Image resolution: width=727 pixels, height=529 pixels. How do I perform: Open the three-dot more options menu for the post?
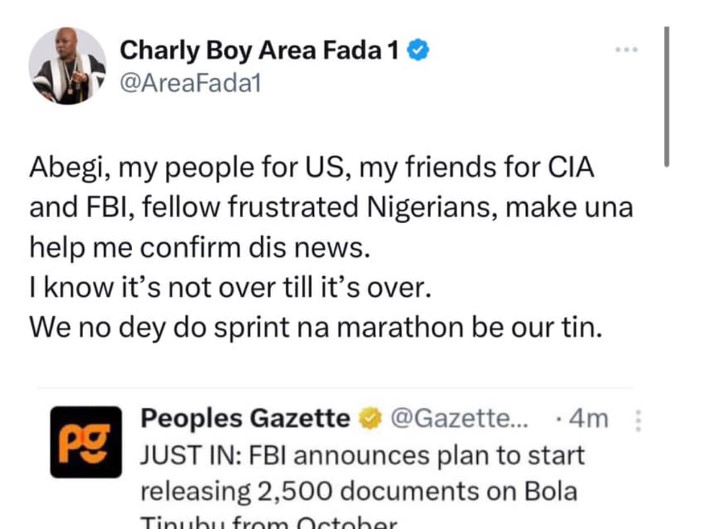point(628,50)
